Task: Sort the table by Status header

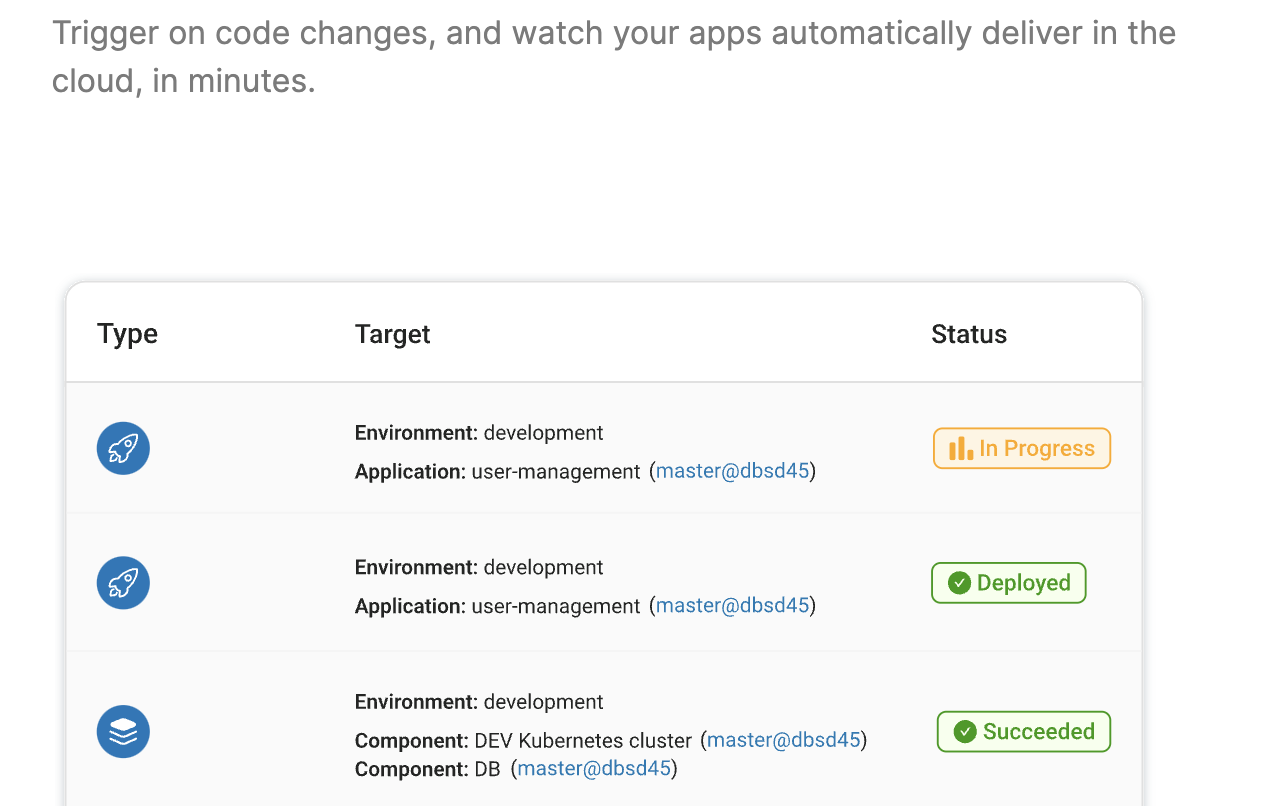Action: coord(968,333)
